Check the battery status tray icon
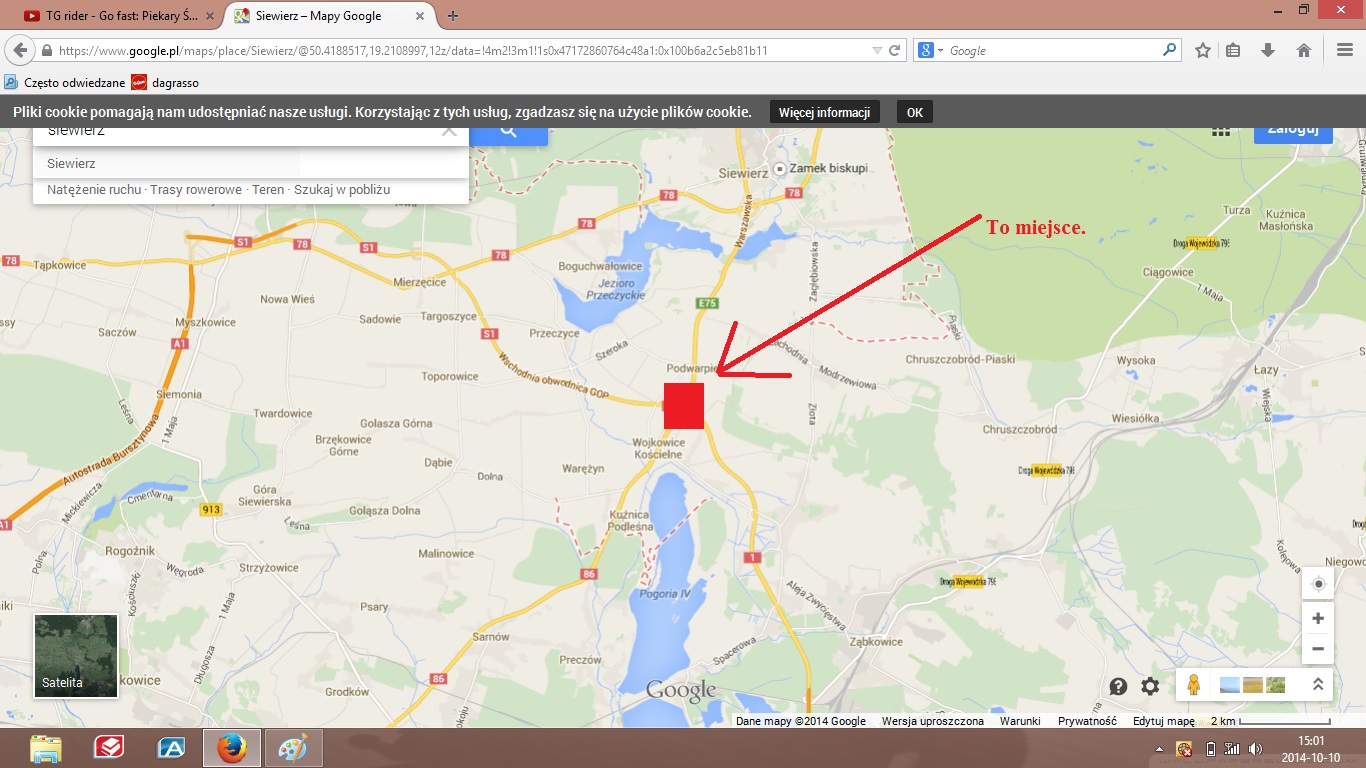 (x=1210, y=748)
